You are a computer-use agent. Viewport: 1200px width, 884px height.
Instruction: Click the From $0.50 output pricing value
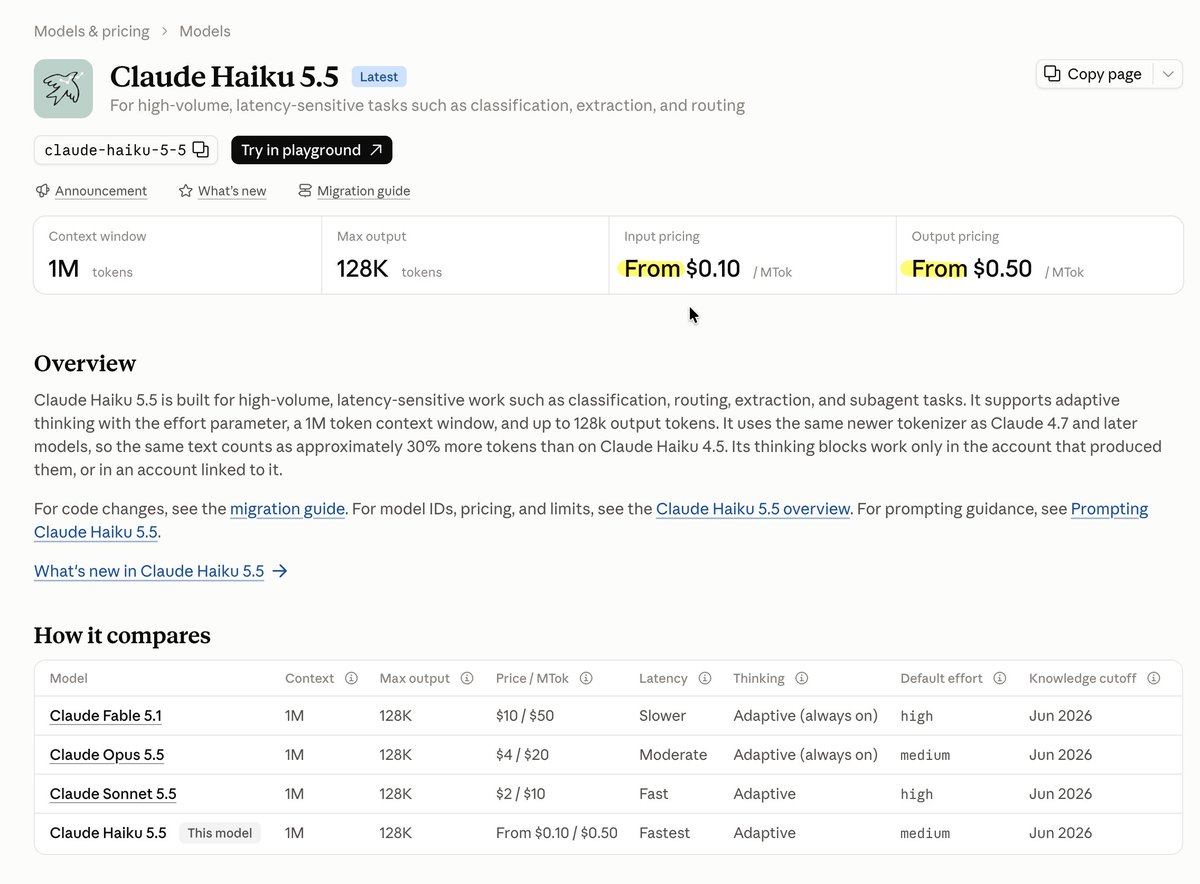(972, 269)
